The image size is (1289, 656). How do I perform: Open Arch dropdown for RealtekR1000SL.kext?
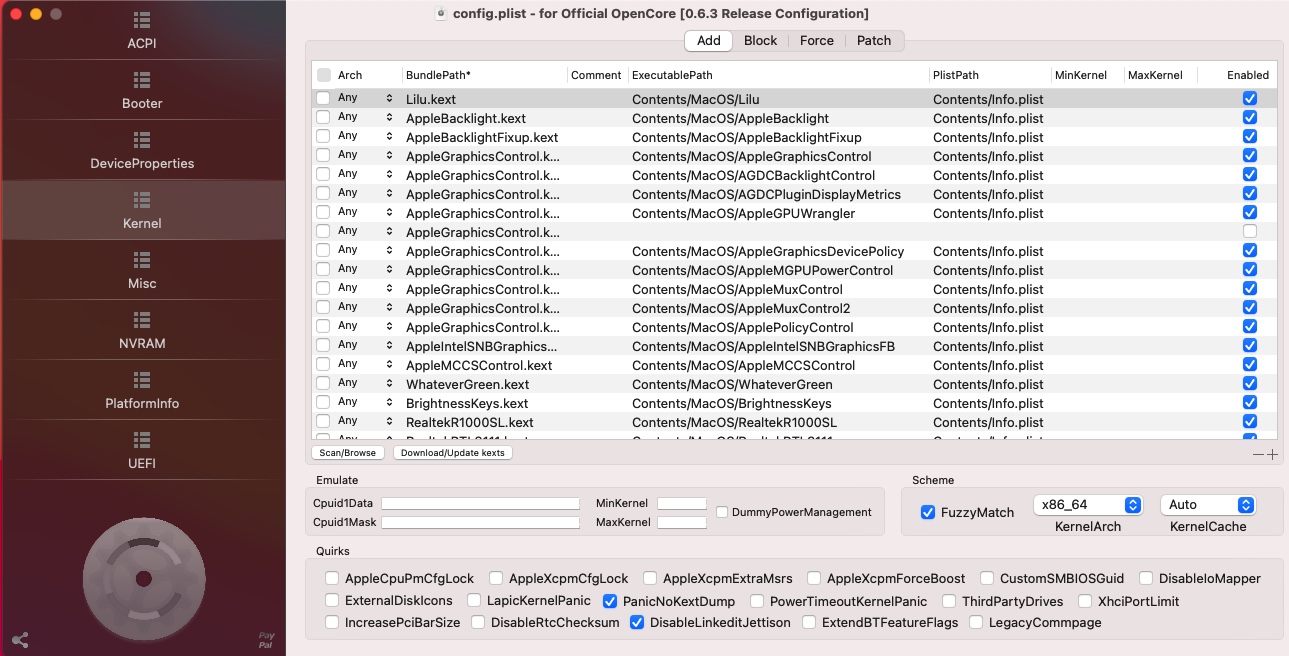(389, 422)
